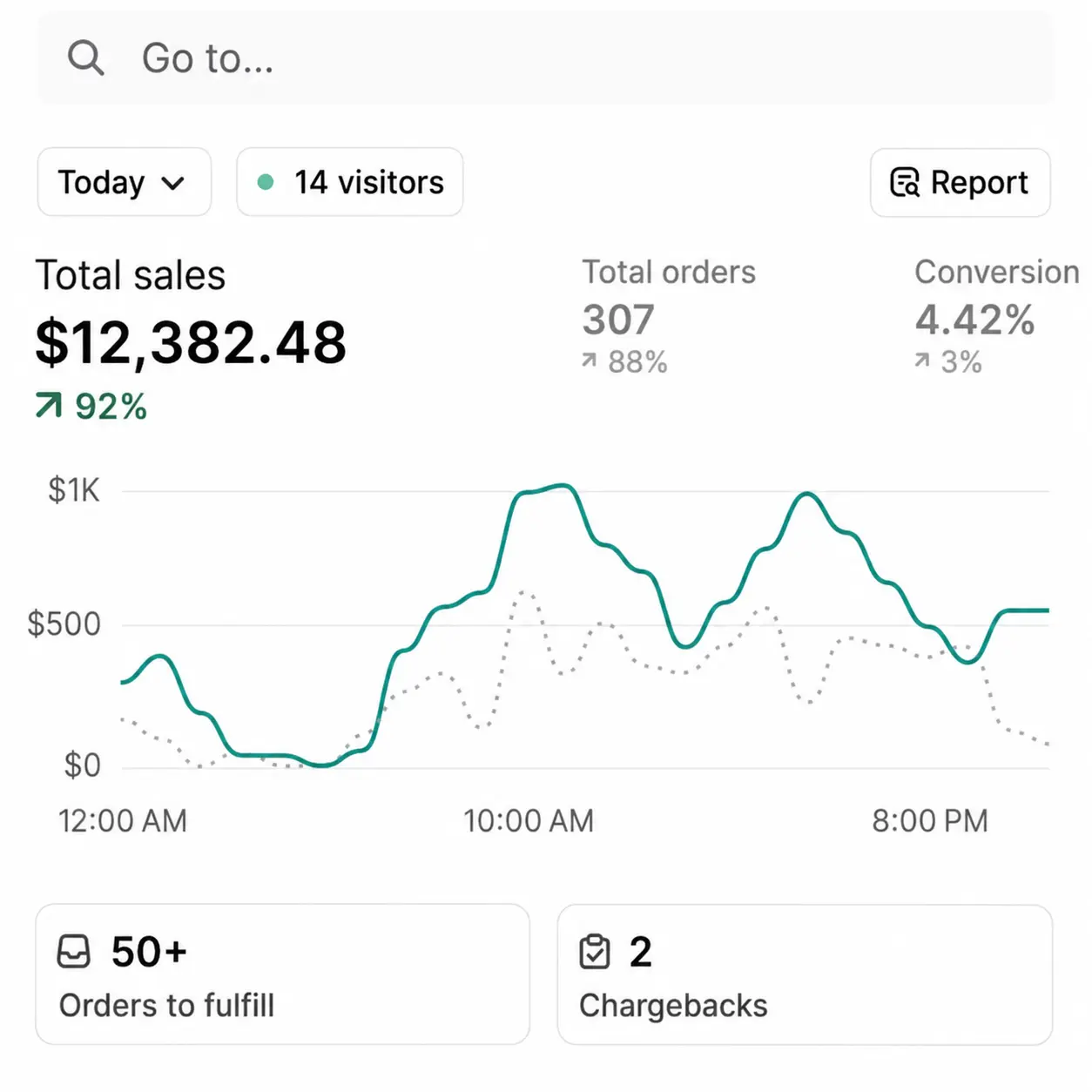Click the sales line peak near 10:00 AM

click(562, 486)
